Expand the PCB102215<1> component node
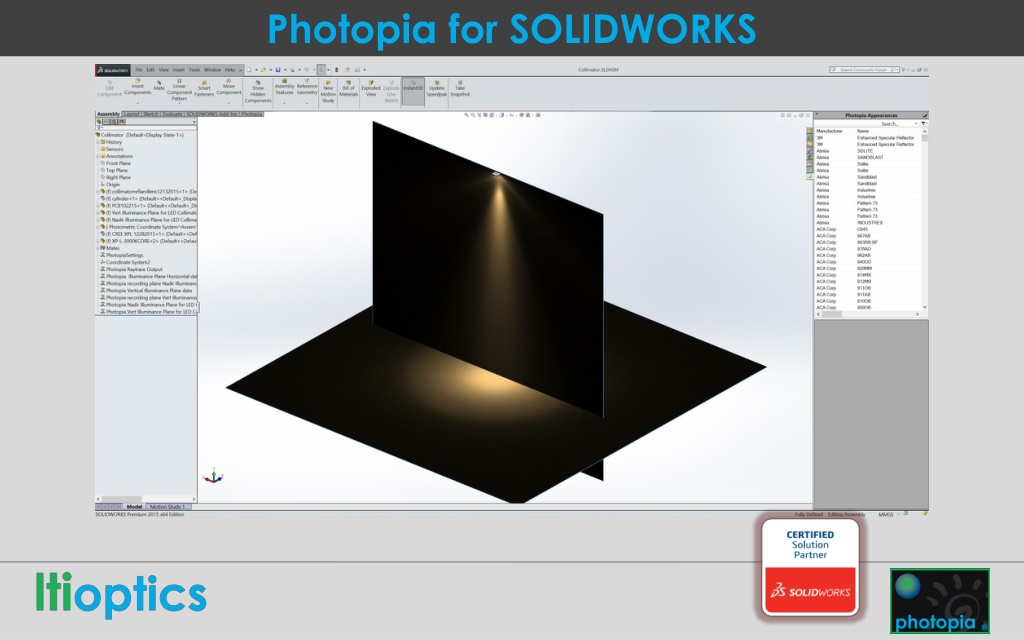The width and height of the screenshot is (1024, 640). (x=98, y=205)
